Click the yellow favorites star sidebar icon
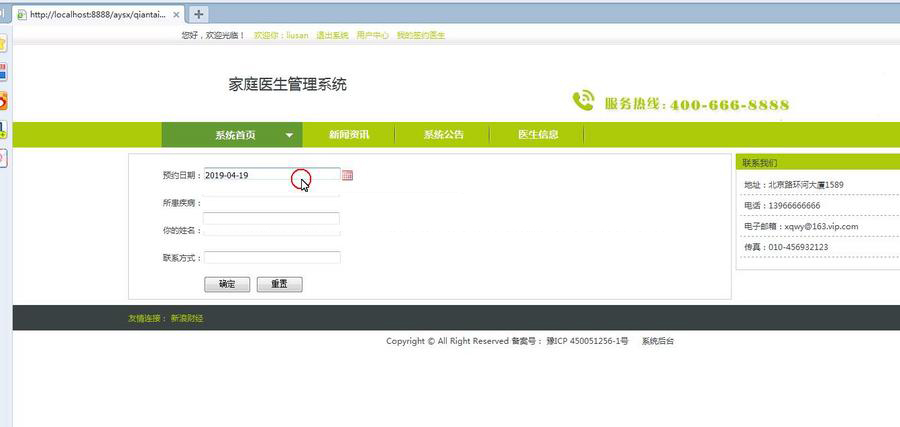 point(3,44)
